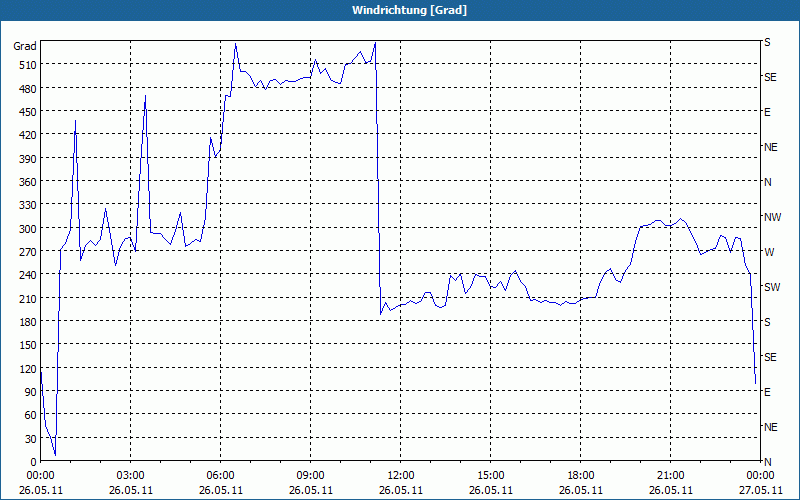Click the 150 degree axis label
The height and width of the screenshot is (500, 800).
pos(28,345)
